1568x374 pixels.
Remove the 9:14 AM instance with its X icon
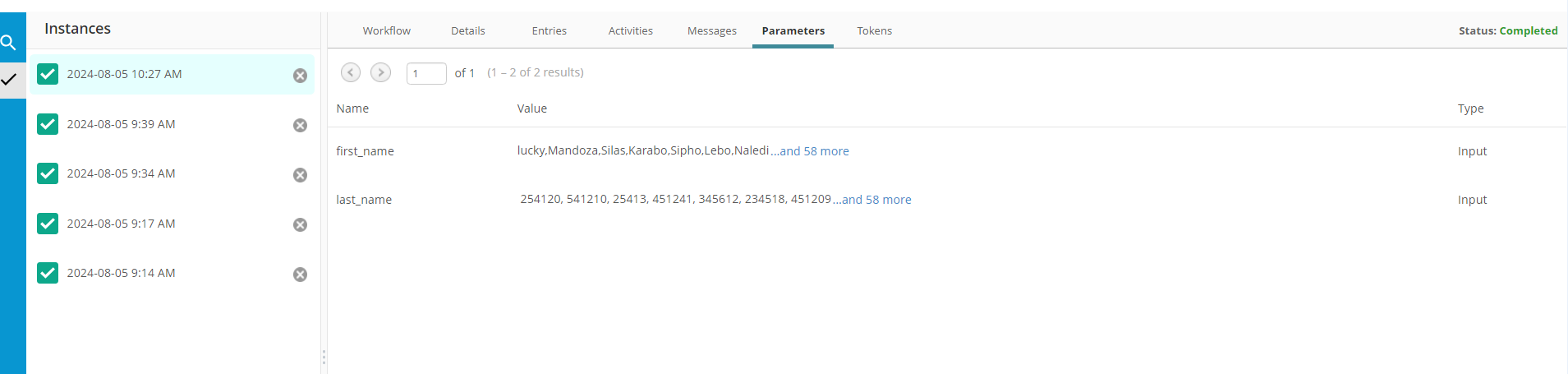tap(301, 275)
